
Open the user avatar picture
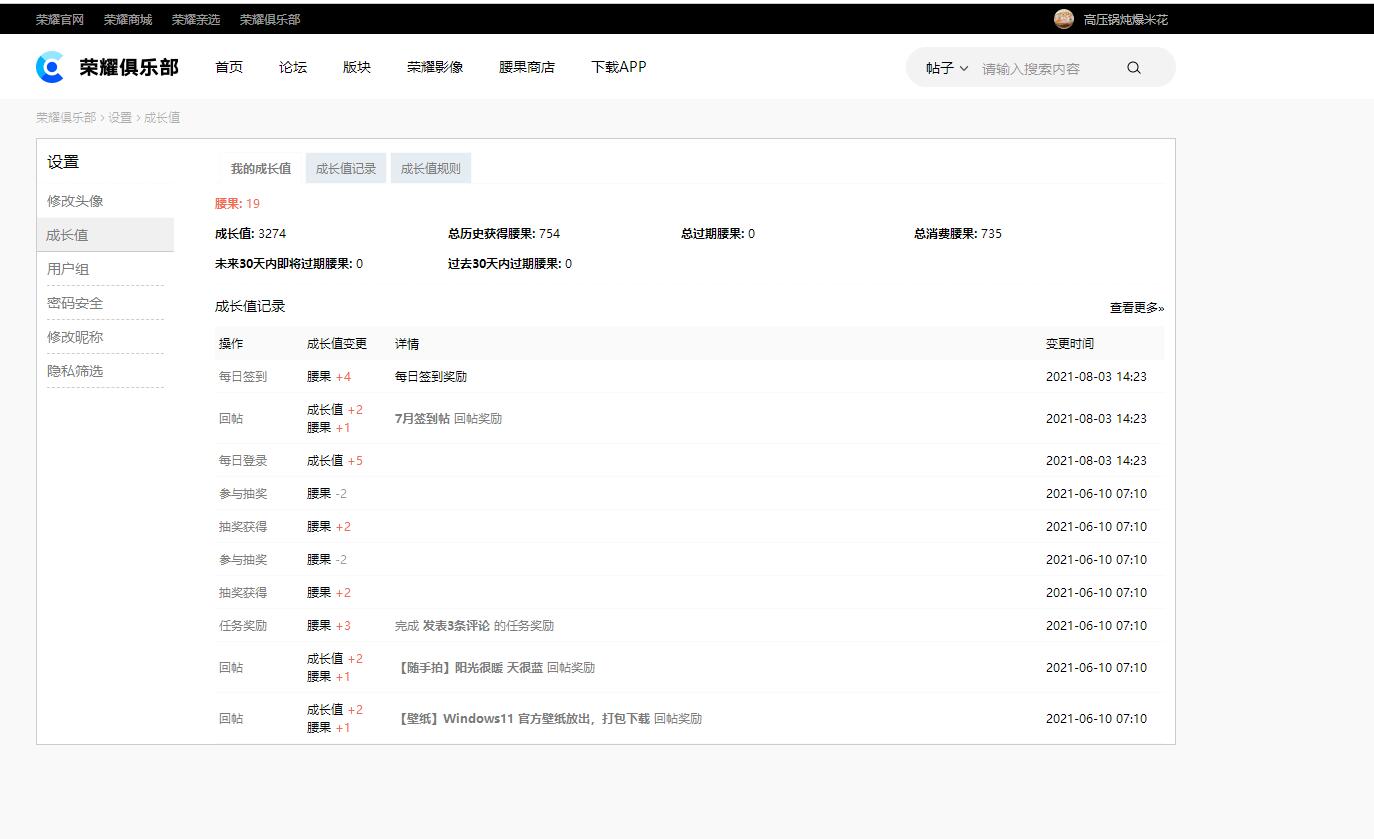click(x=1064, y=19)
